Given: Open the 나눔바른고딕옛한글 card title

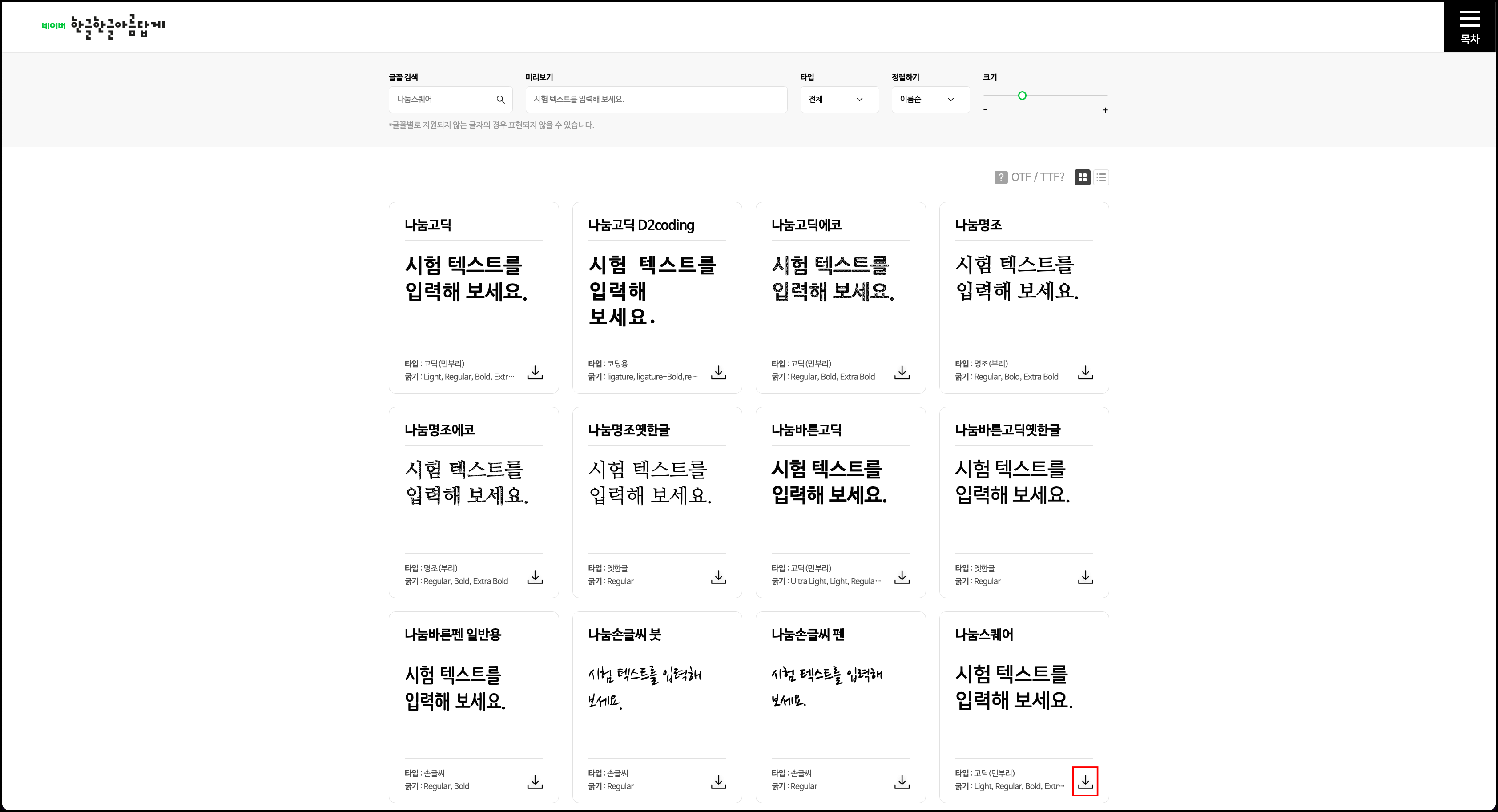Looking at the screenshot, I should point(1007,430).
